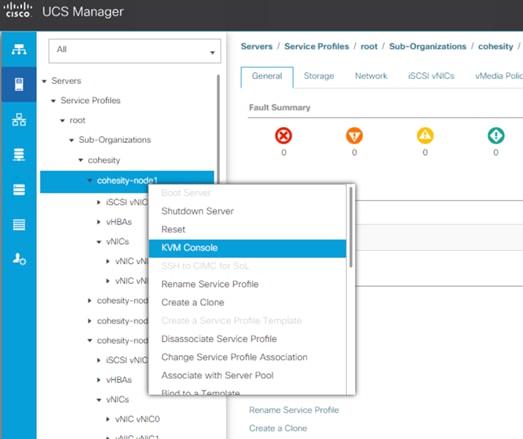
Task: Click the root breadcrumb link
Action: click(x=369, y=46)
